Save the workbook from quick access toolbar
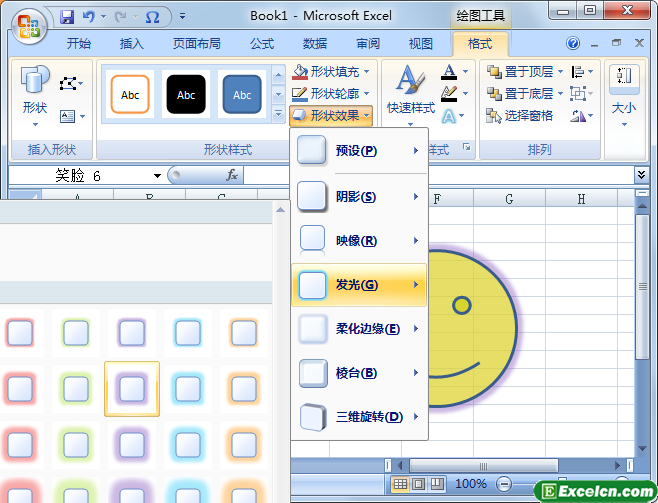 coord(67,17)
